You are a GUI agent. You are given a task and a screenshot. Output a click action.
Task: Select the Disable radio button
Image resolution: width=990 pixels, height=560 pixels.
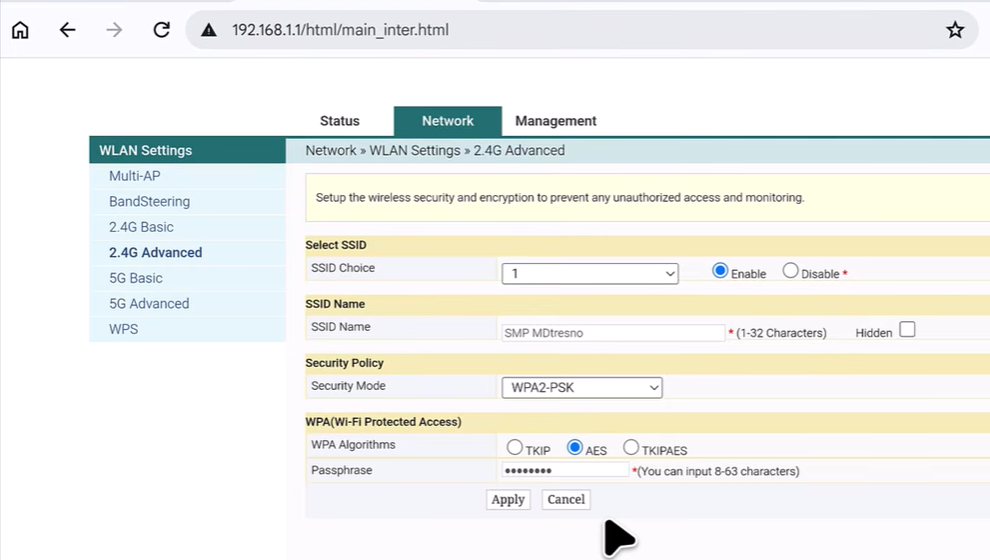tap(790, 271)
